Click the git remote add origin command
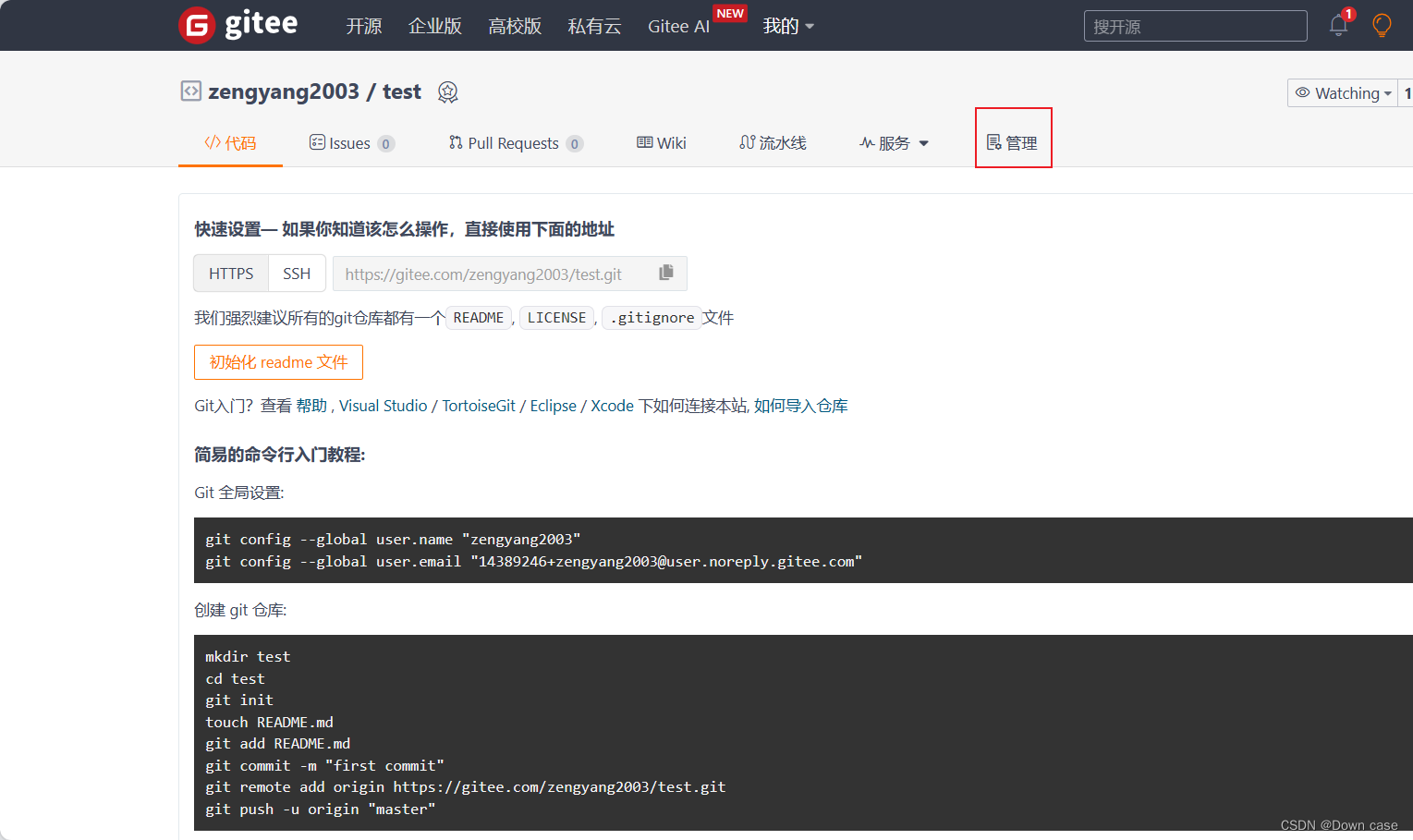The image size is (1413, 840). pos(466,787)
